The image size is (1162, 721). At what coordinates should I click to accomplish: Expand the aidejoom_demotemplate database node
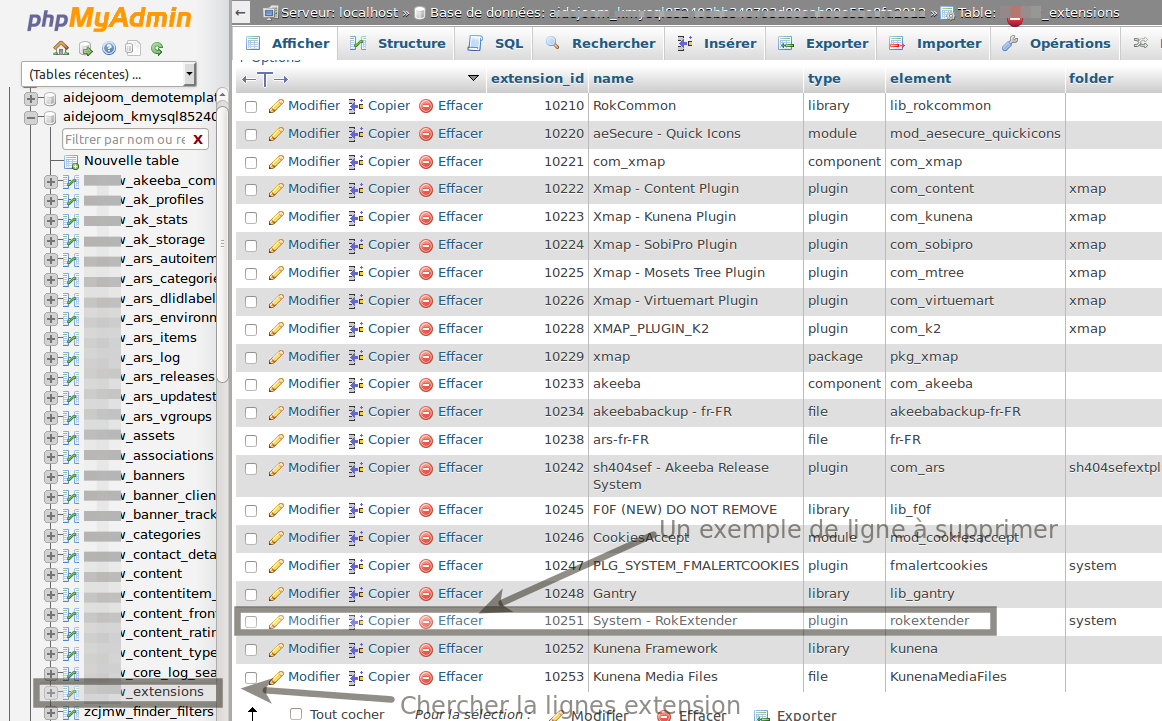point(31,98)
